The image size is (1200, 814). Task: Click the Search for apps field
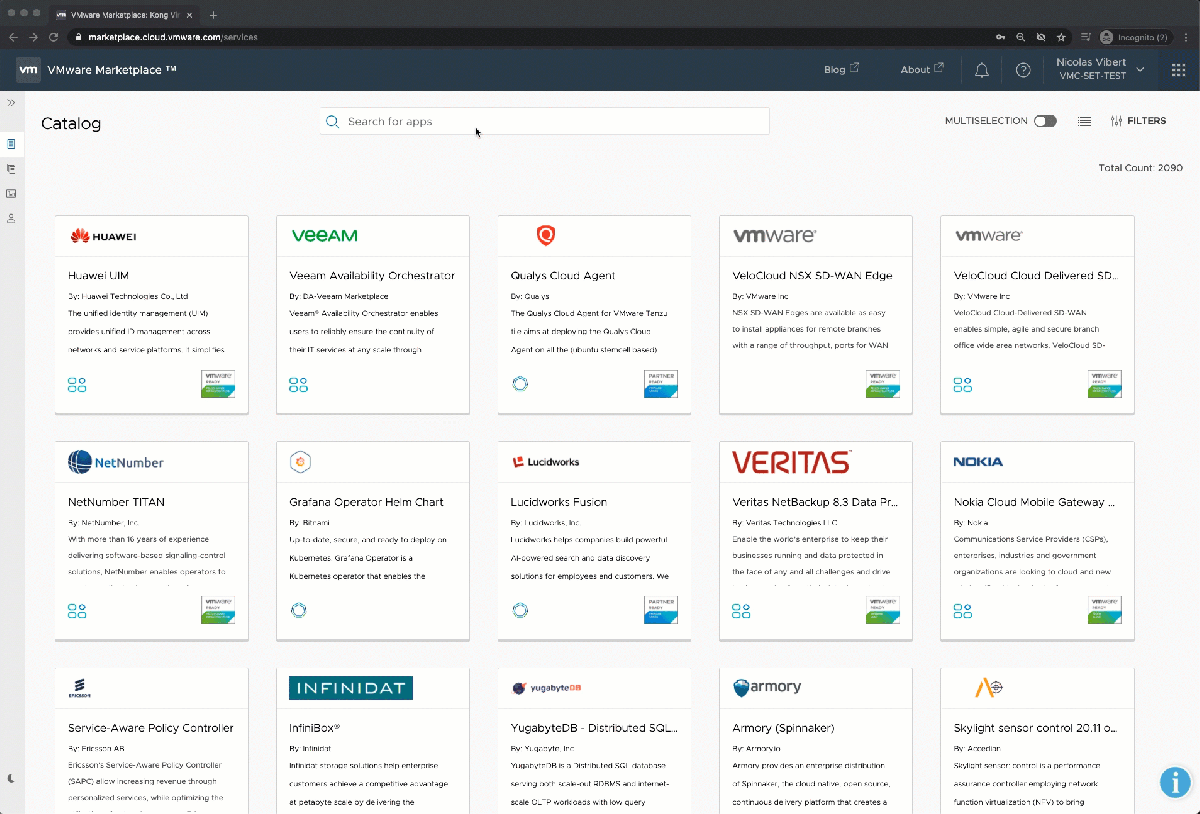tap(545, 121)
